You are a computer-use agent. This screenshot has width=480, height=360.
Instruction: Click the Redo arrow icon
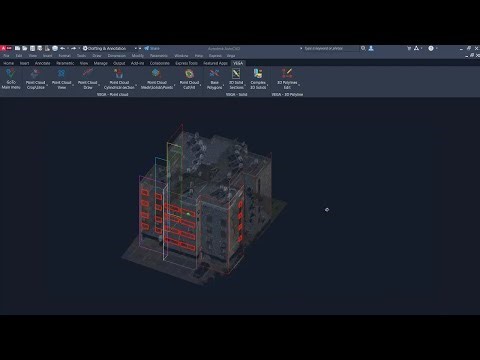pyautogui.click(x=73, y=49)
